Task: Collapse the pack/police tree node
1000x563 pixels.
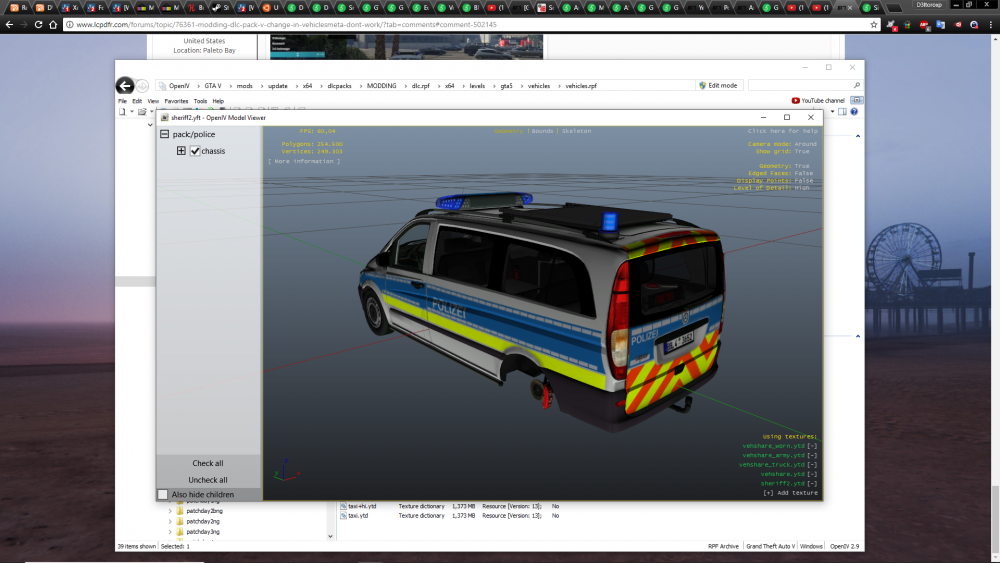Action: (x=165, y=134)
